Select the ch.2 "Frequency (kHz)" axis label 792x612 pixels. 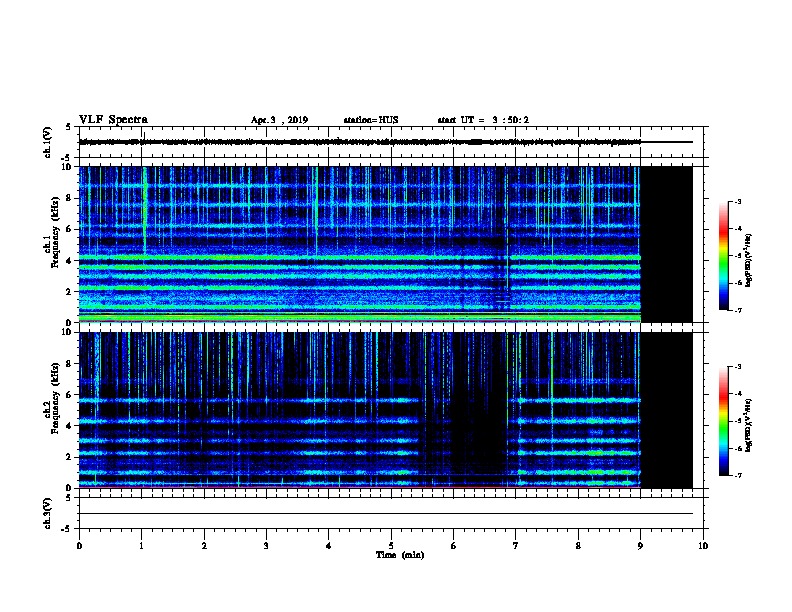pos(55,398)
